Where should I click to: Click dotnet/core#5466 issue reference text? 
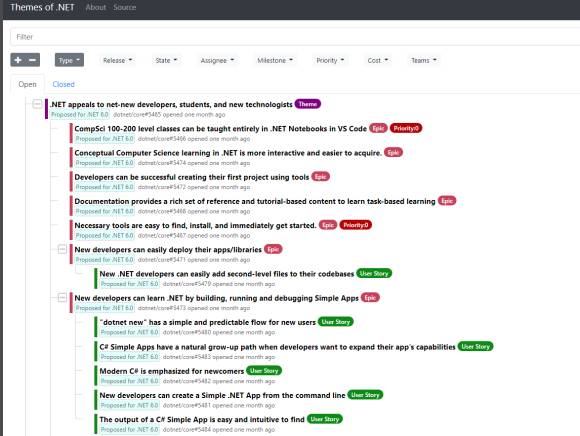[x=162, y=139]
